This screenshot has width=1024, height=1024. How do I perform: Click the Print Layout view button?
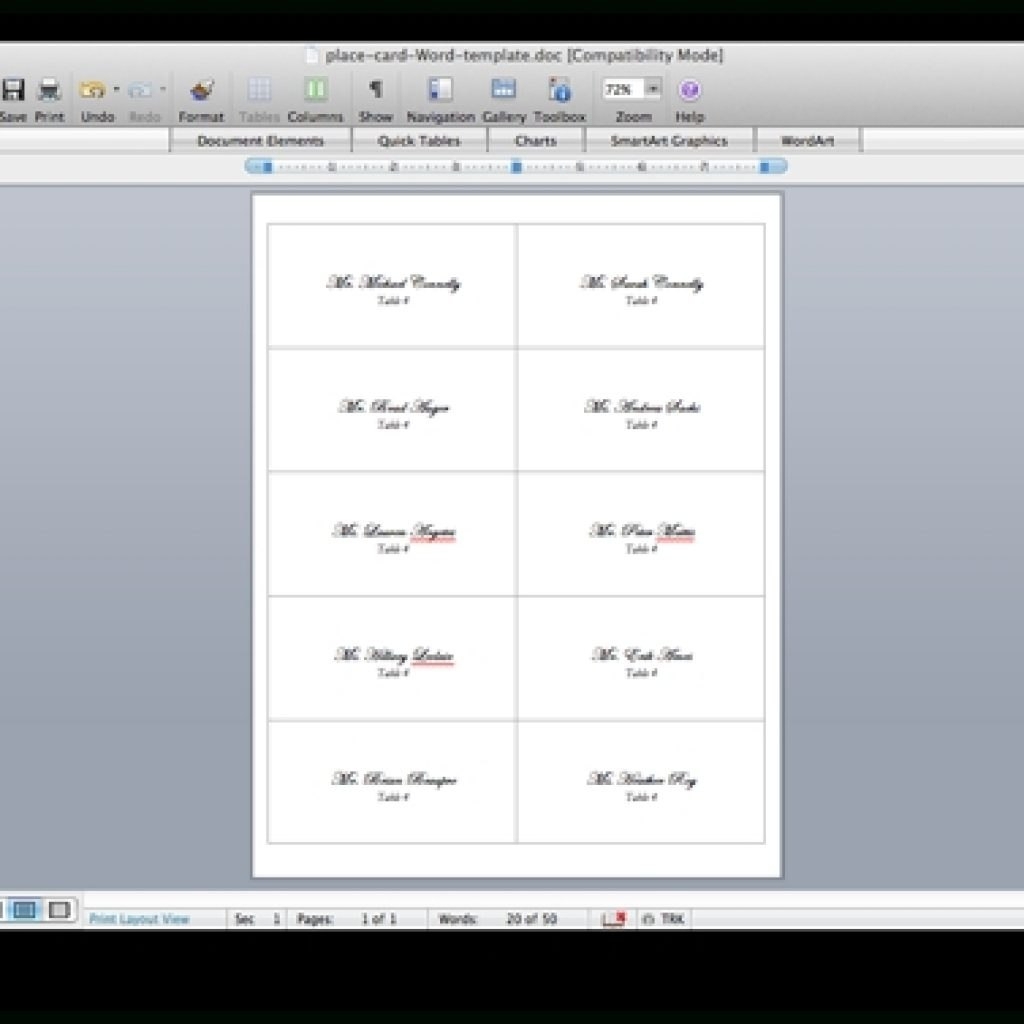coord(25,910)
